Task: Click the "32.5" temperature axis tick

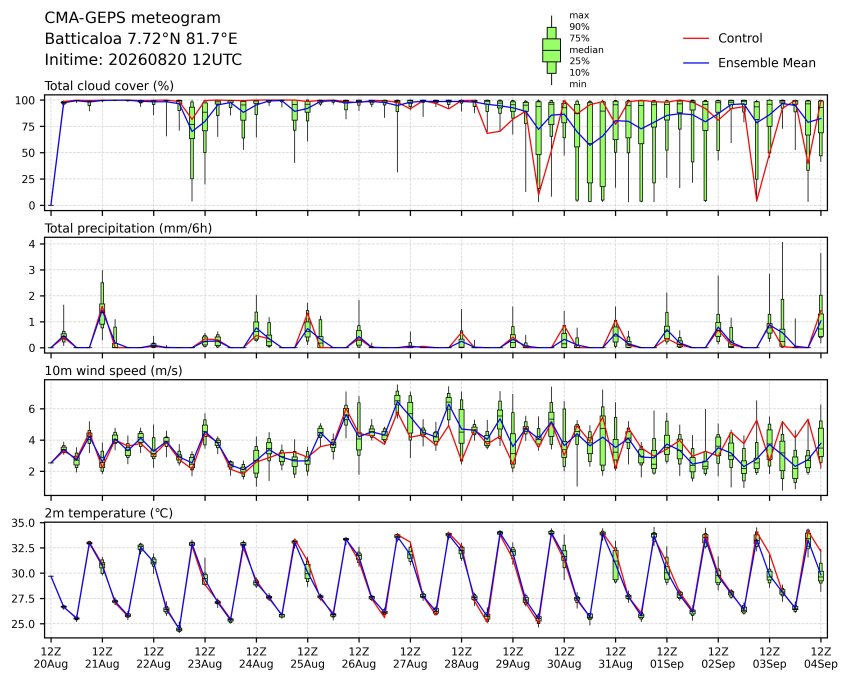Action: click(x=23, y=548)
